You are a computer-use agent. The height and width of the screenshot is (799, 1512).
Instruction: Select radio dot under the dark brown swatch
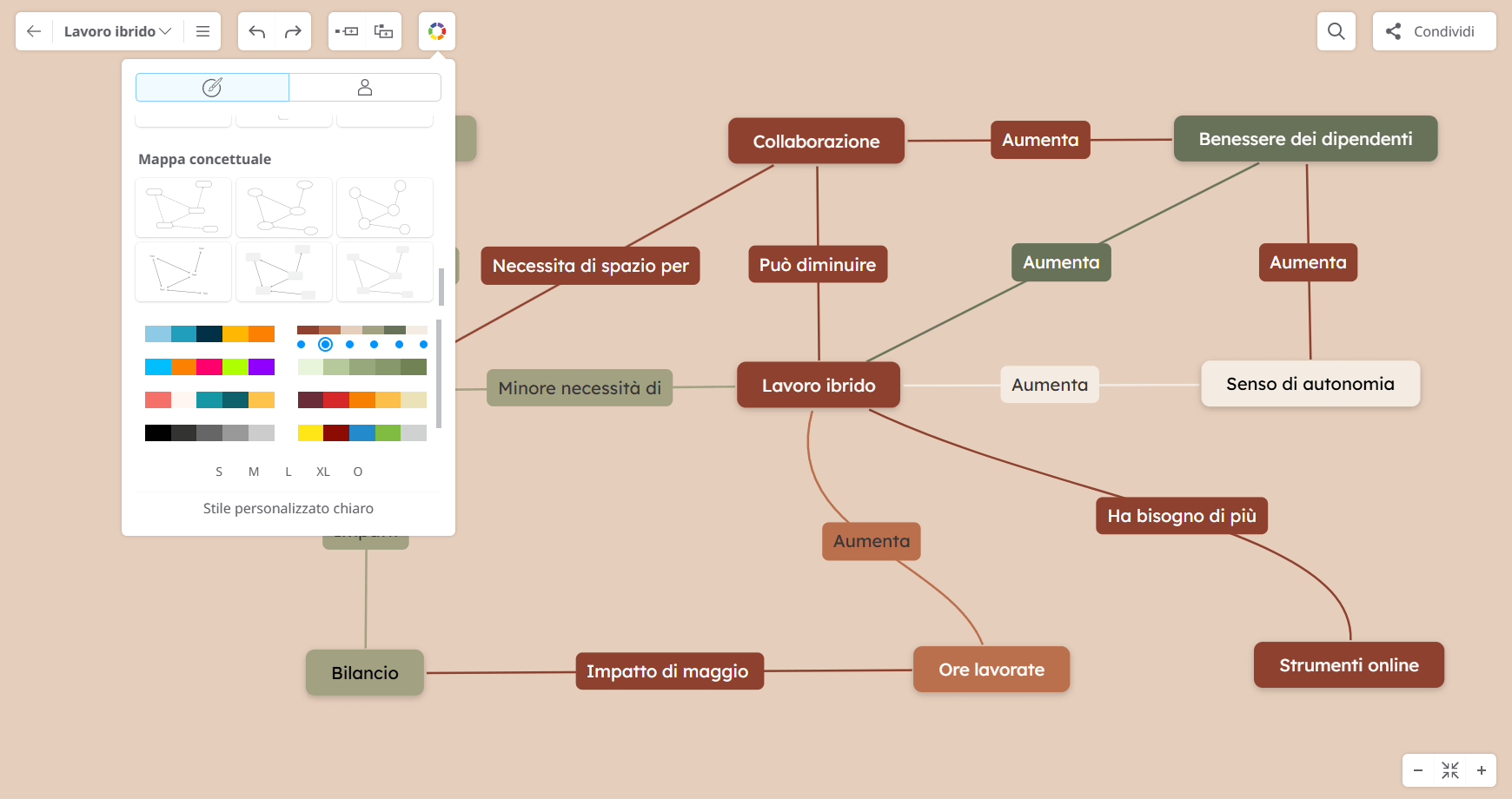(302, 345)
